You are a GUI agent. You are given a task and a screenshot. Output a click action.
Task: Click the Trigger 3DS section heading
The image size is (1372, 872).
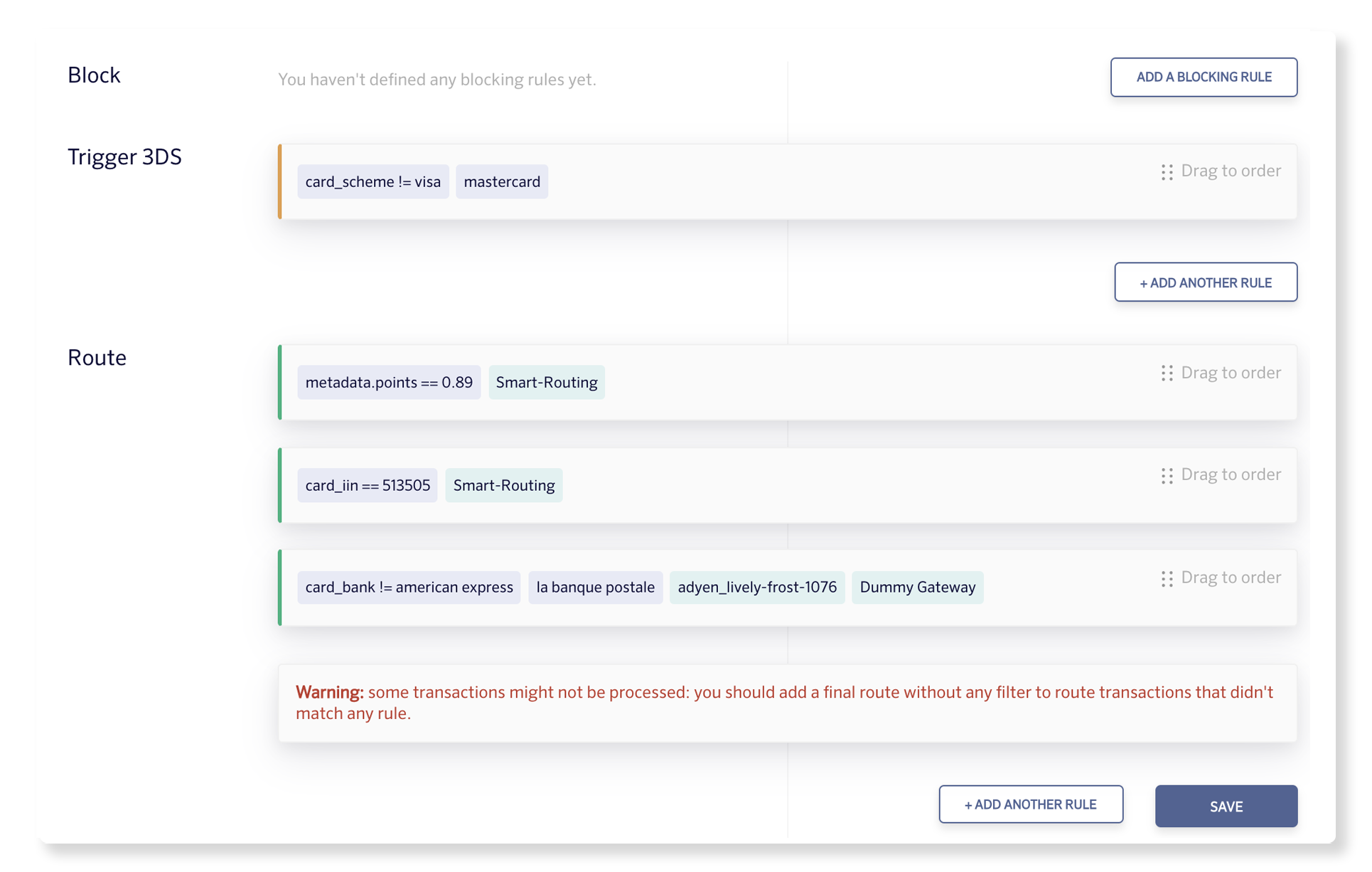click(124, 157)
